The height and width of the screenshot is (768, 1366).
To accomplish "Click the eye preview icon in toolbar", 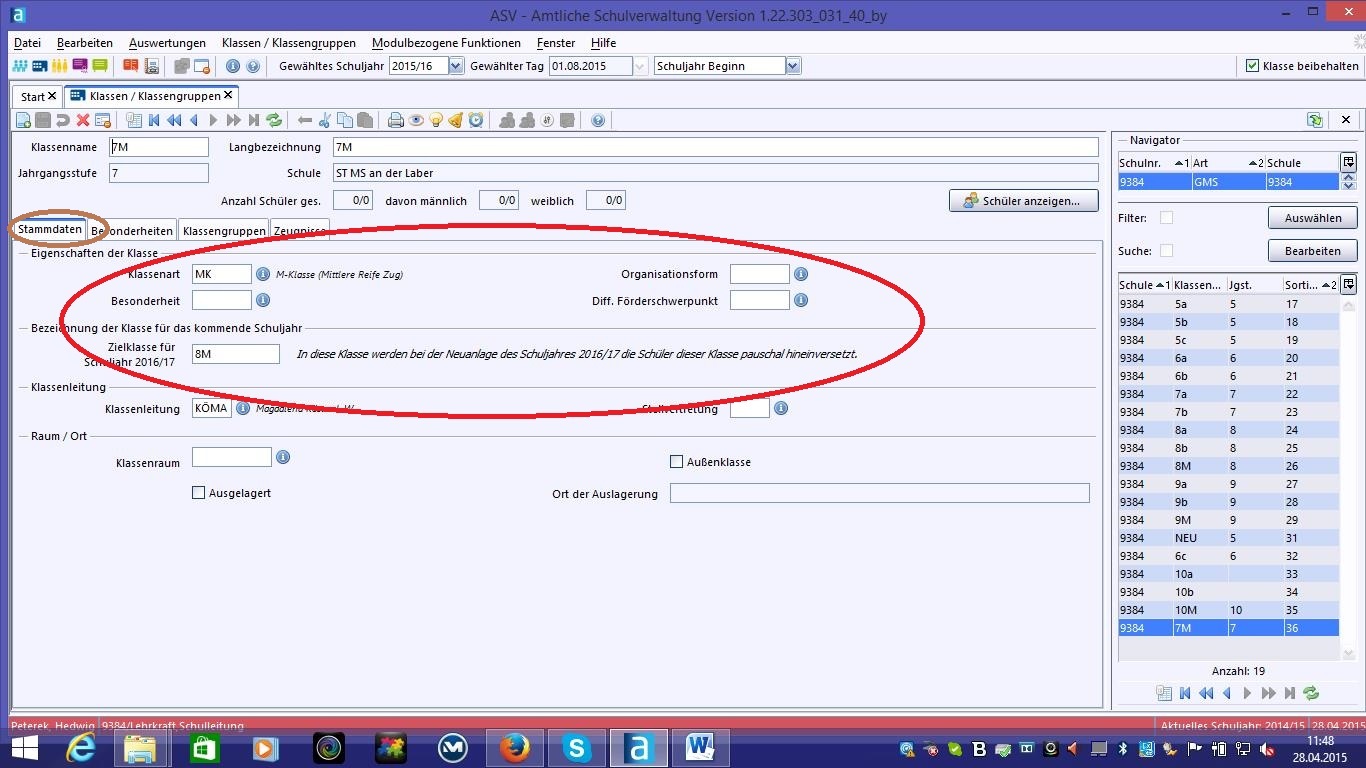I will click(x=416, y=121).
